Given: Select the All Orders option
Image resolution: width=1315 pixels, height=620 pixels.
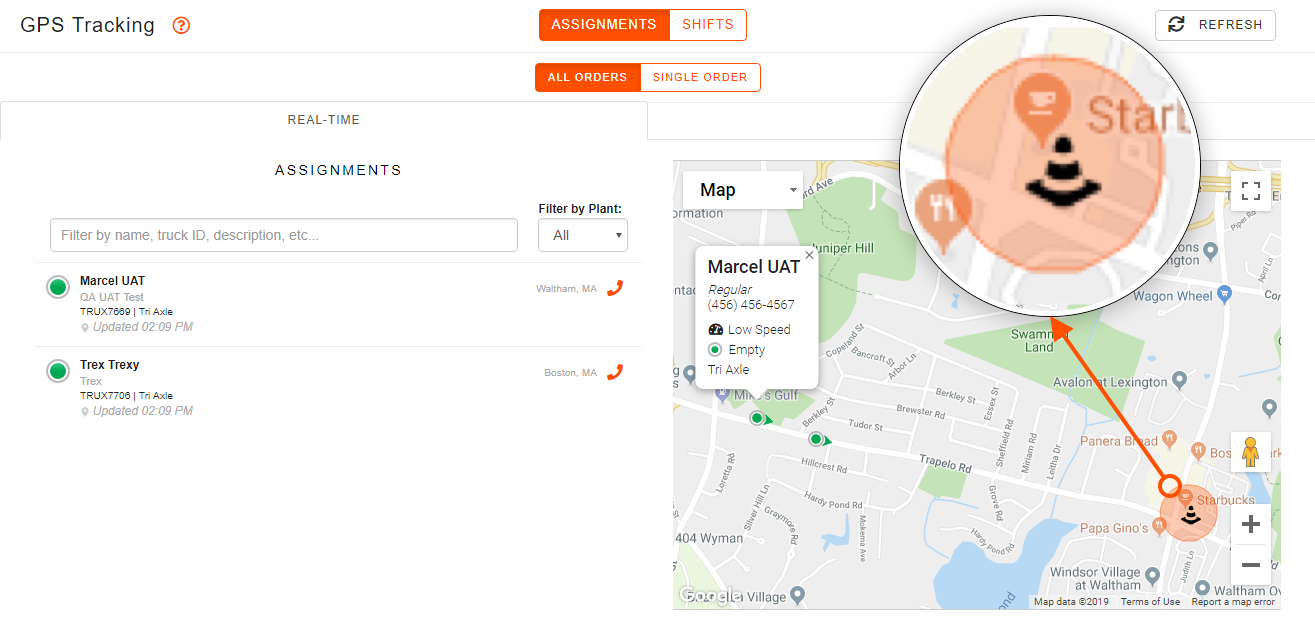Looking at the screenshot, I should coord(587,77).
